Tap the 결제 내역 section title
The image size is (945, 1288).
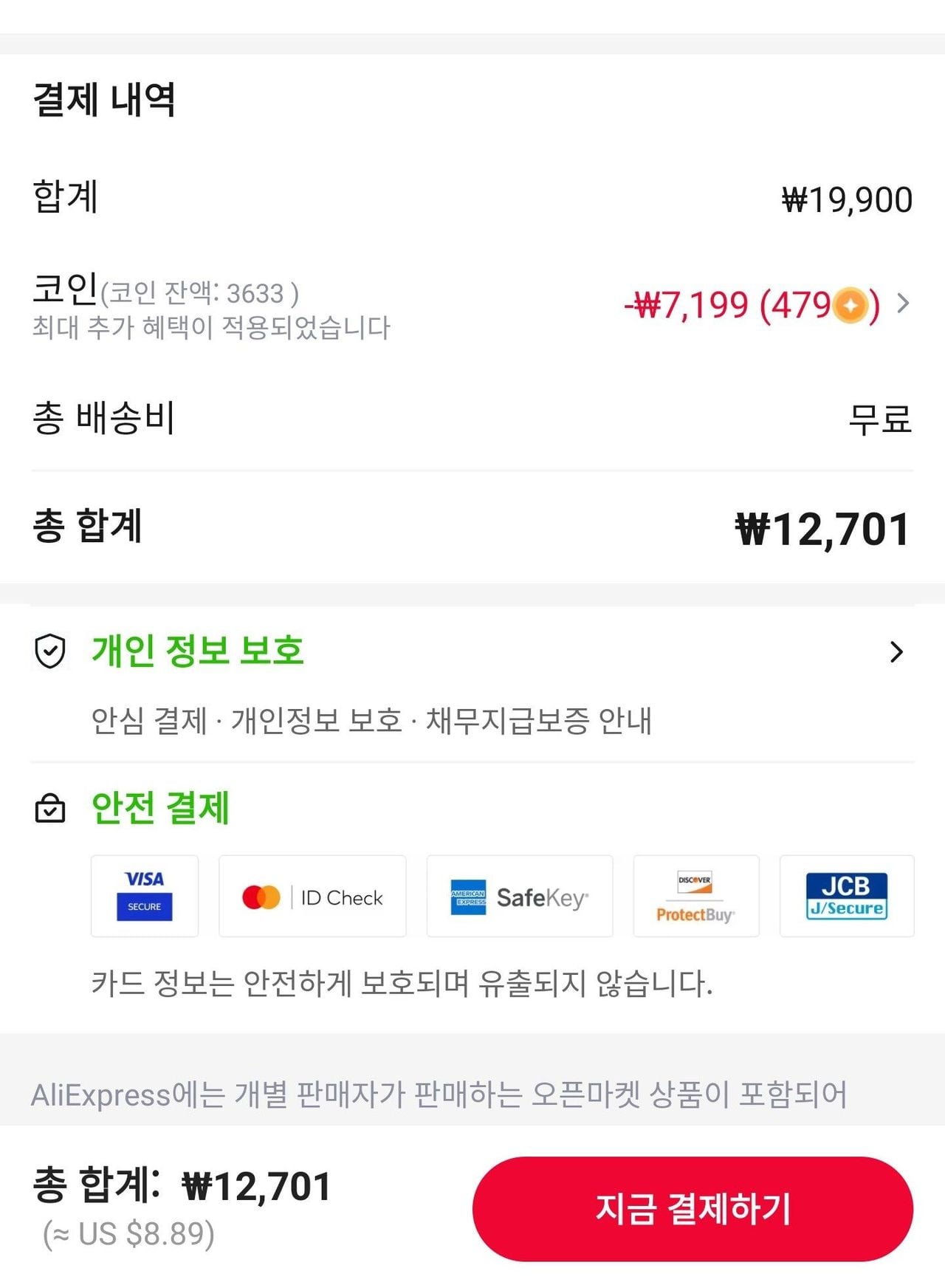(104, 100)
